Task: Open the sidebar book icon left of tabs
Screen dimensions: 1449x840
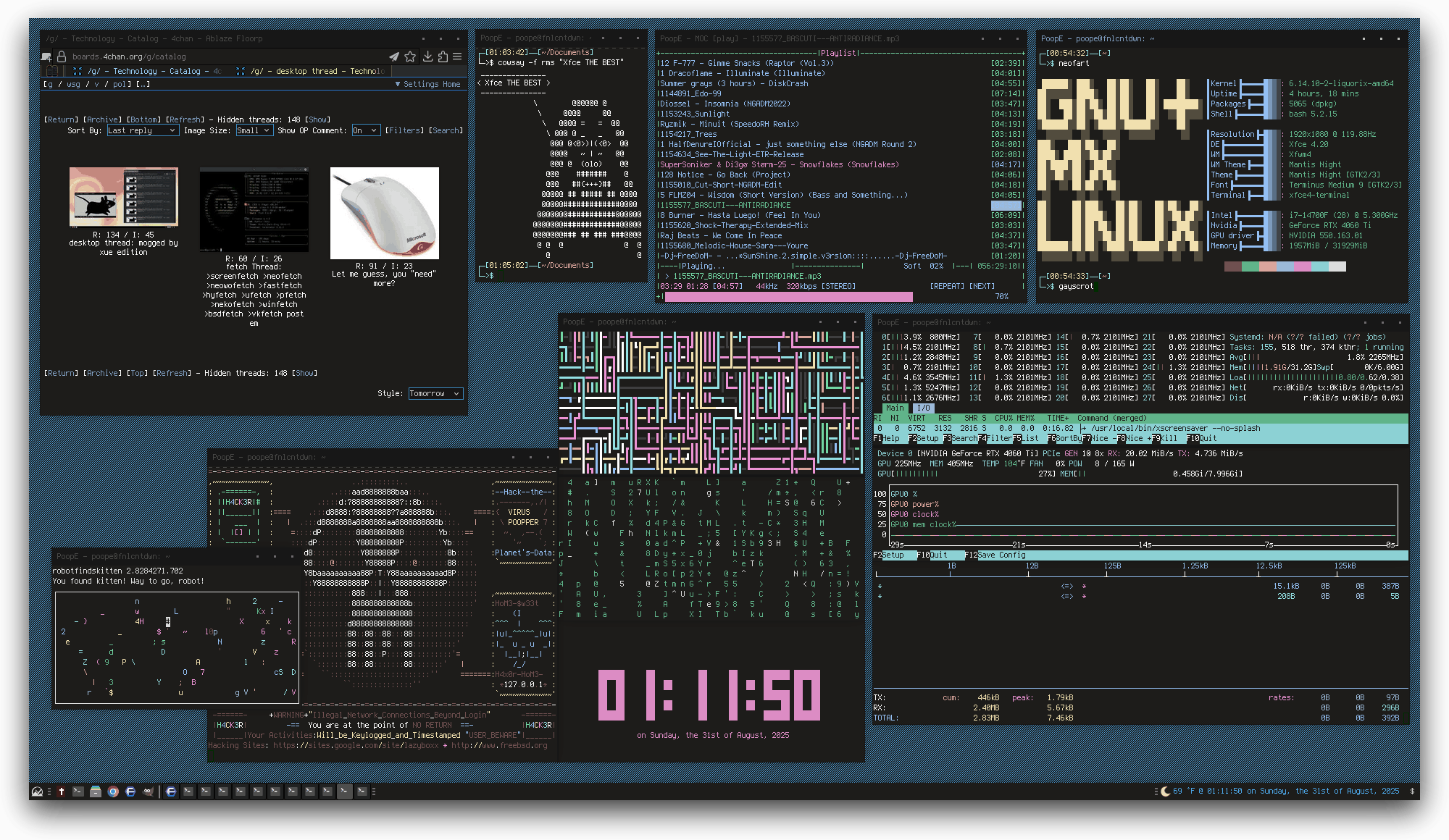Action: 52,71
